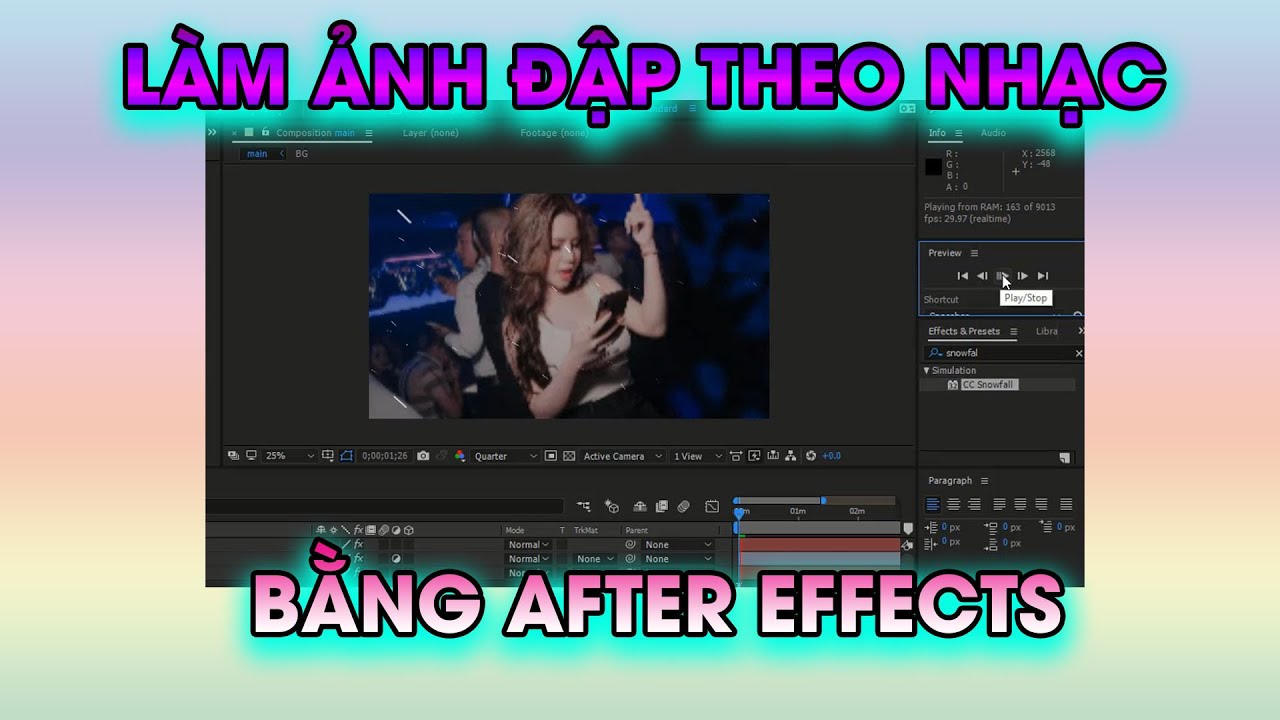The height and width of the screenshot is (720, 1280).
Task: Select justify all in Paragraph panel
Action: (x=1066, y=504)
